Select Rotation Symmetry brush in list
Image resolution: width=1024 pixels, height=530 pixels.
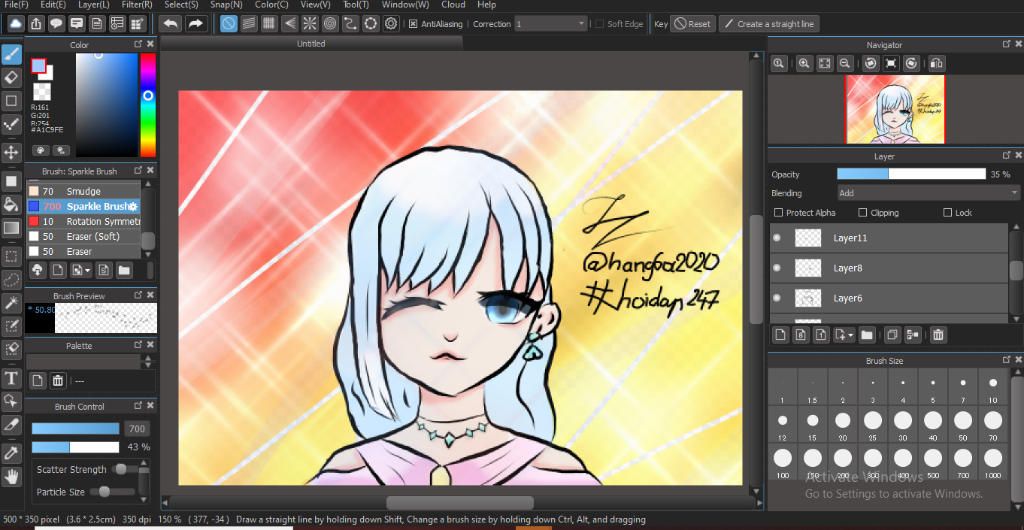[x=83, y=221]
